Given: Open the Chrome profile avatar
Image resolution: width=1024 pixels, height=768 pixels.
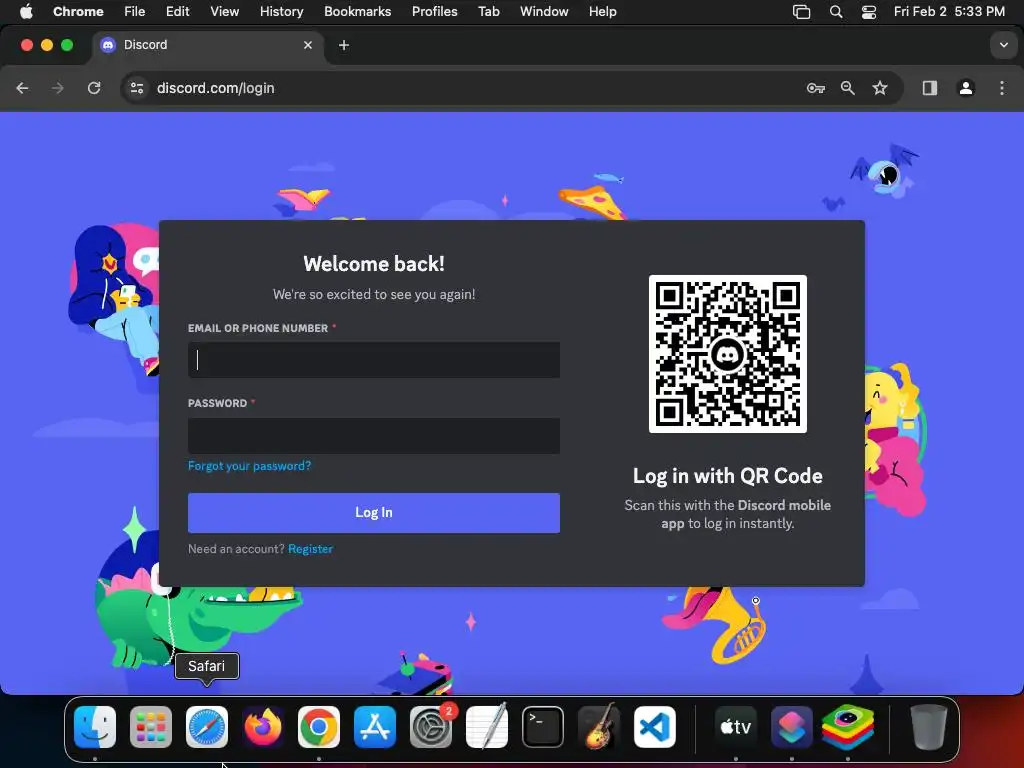Looking at the screenshot, I should tap(966, 88).
